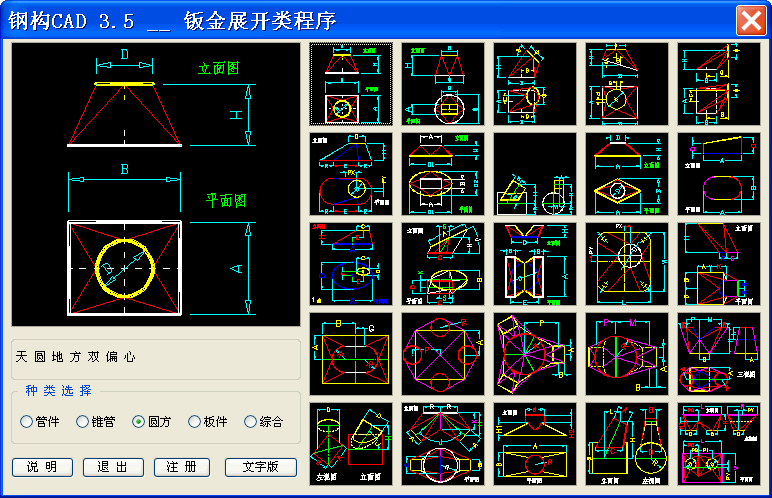
Task: Click the 说明 button
Action: pos(42,467)
